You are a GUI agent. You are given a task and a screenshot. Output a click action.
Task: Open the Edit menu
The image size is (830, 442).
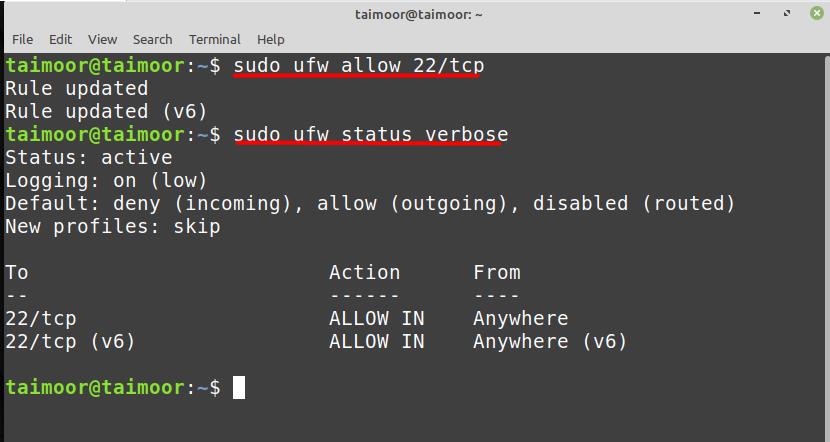pos(60,39)
